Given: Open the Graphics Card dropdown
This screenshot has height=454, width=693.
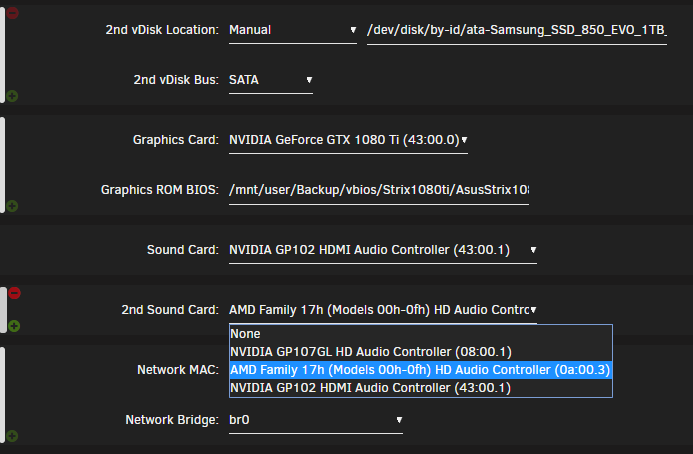Looking at the screenshot, I should pyautogui.click(x=348, y=140).
